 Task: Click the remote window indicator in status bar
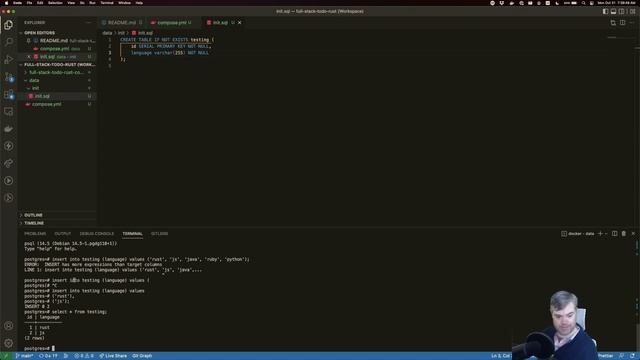click(x=6, y=356)
